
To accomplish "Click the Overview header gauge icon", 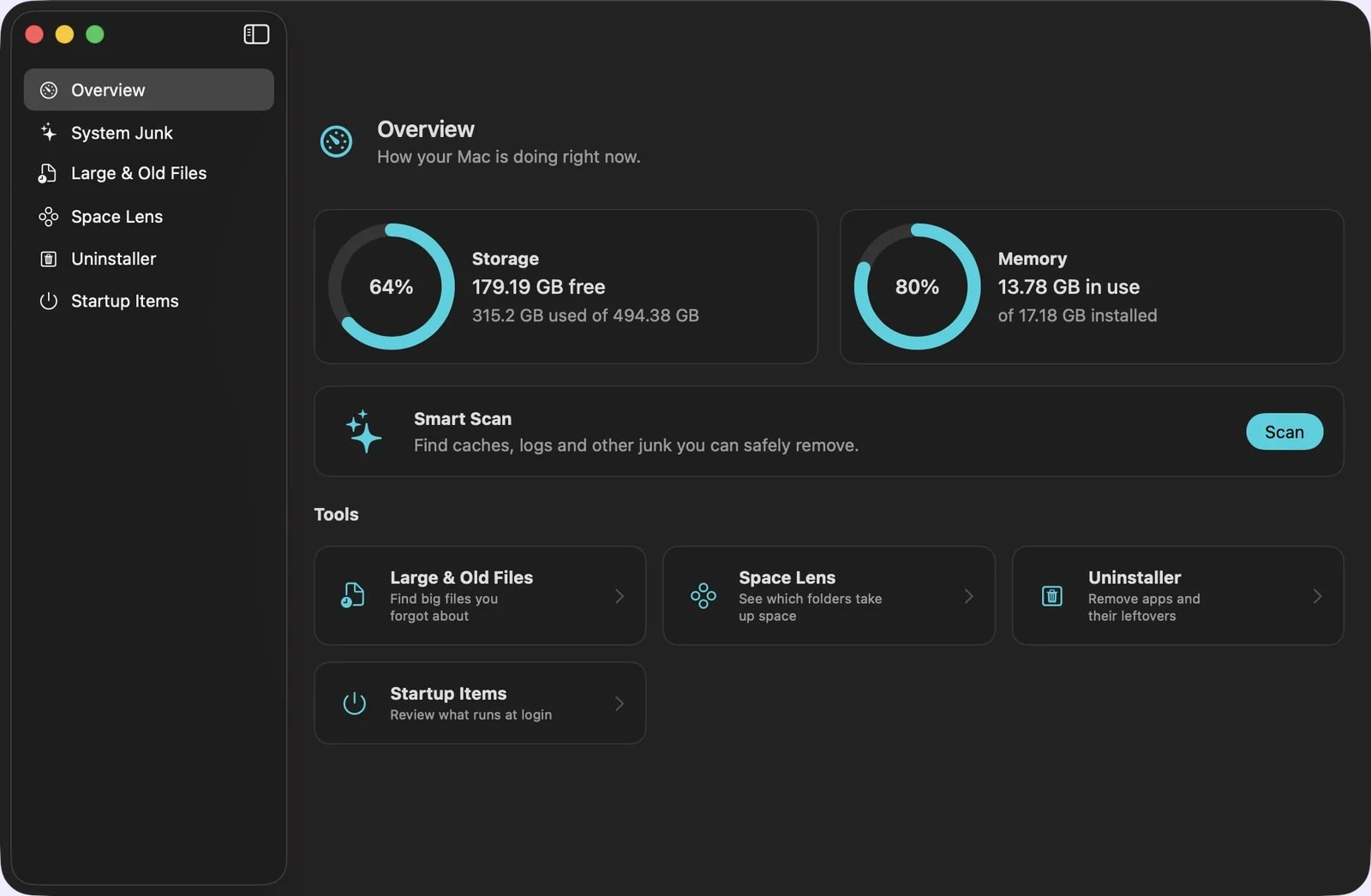I will pos(336,141).
